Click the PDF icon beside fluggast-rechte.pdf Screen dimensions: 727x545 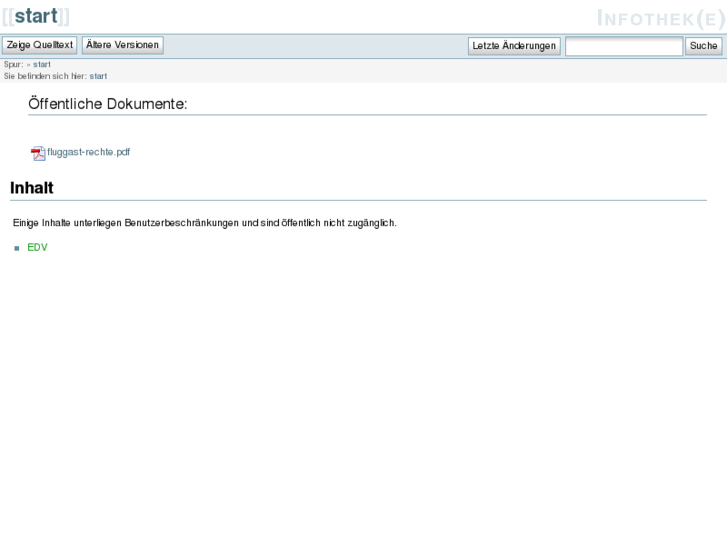click(x=38, y=153)
